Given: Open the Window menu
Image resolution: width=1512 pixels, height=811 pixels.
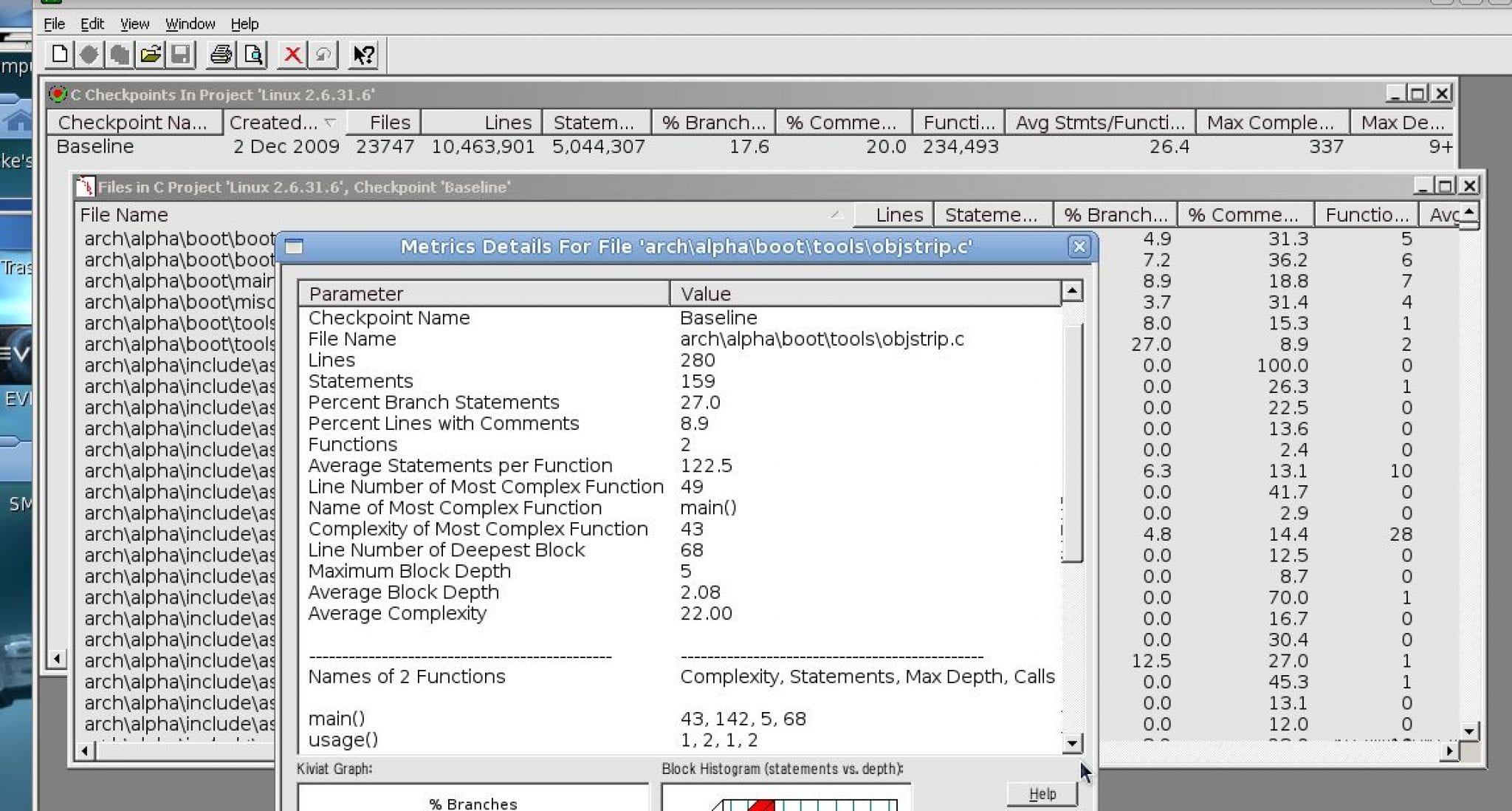Looking at the screenshot, I should point(190,24).
